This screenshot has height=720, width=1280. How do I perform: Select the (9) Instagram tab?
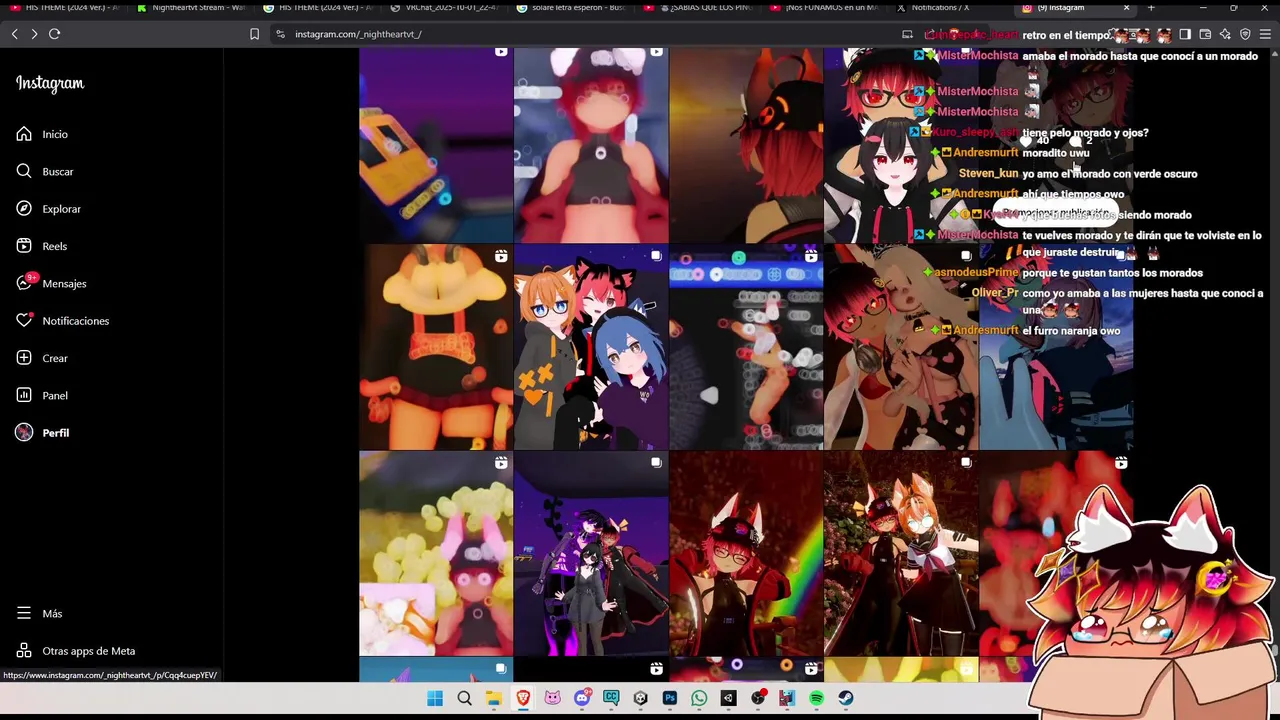pyautogui.click(x=1076, y=8)
